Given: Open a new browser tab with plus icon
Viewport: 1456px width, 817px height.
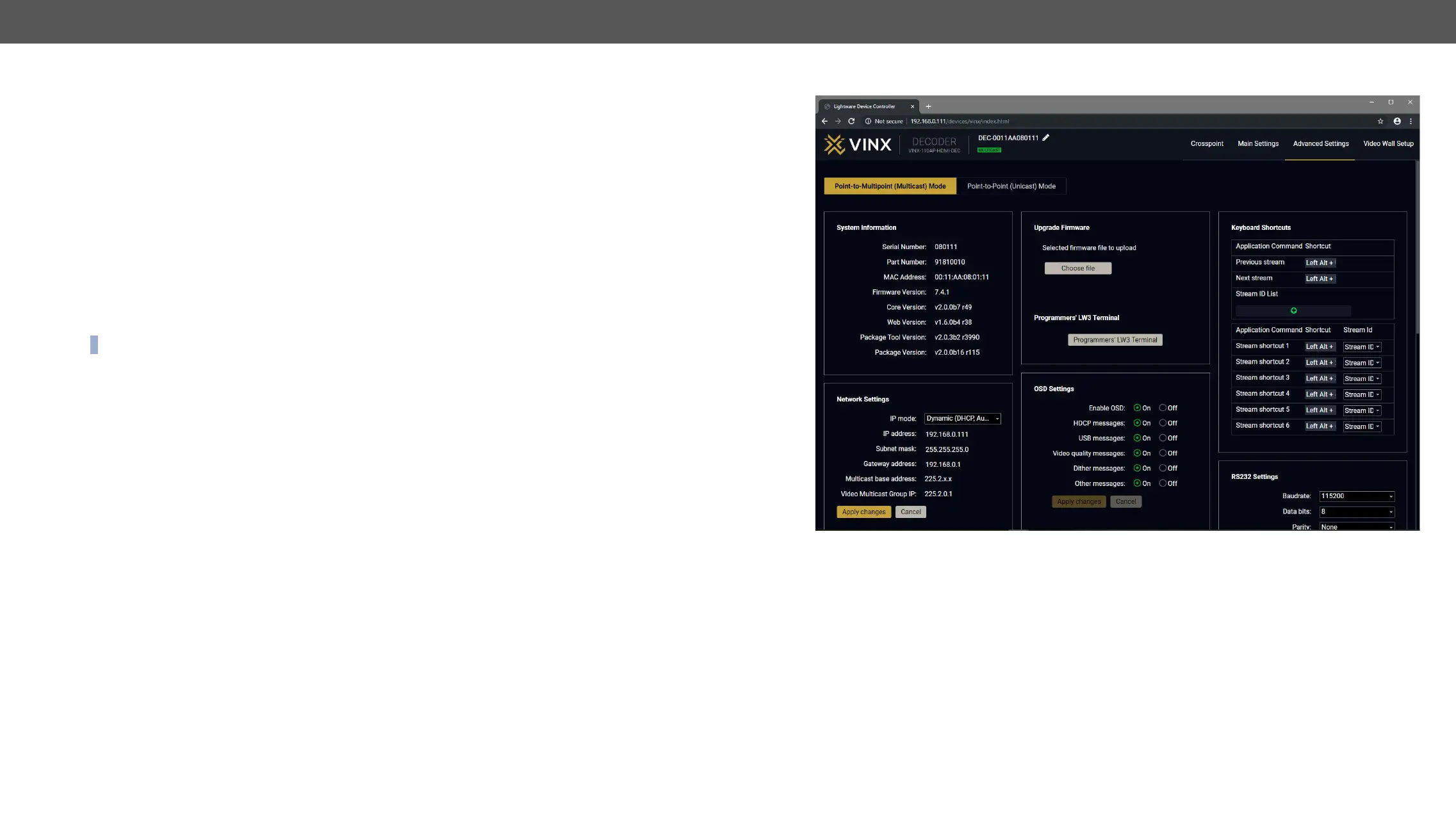Looking at the screenshot, I should [x=928, y=107].
